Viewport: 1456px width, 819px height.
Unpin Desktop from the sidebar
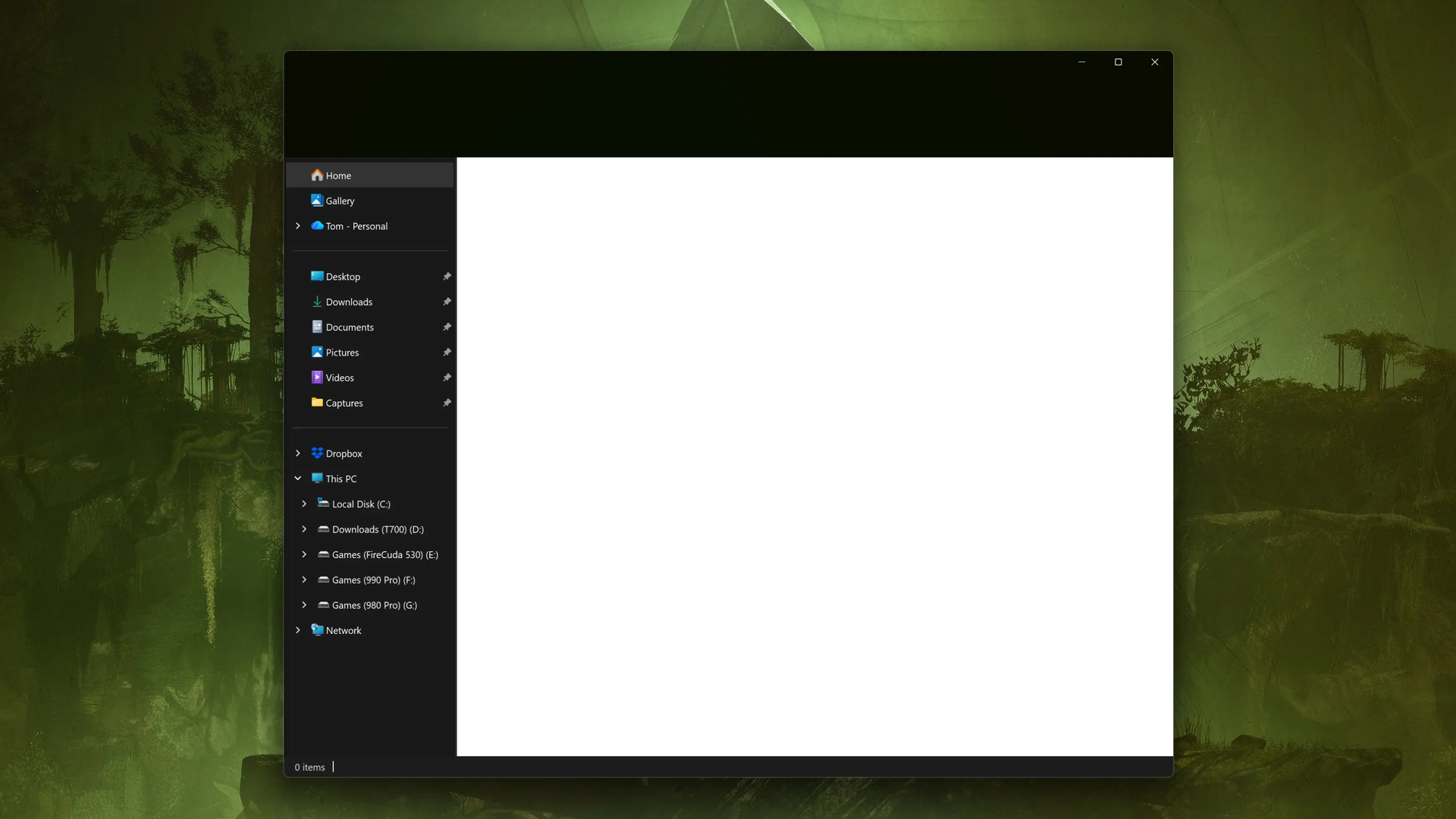coord(447,276)
